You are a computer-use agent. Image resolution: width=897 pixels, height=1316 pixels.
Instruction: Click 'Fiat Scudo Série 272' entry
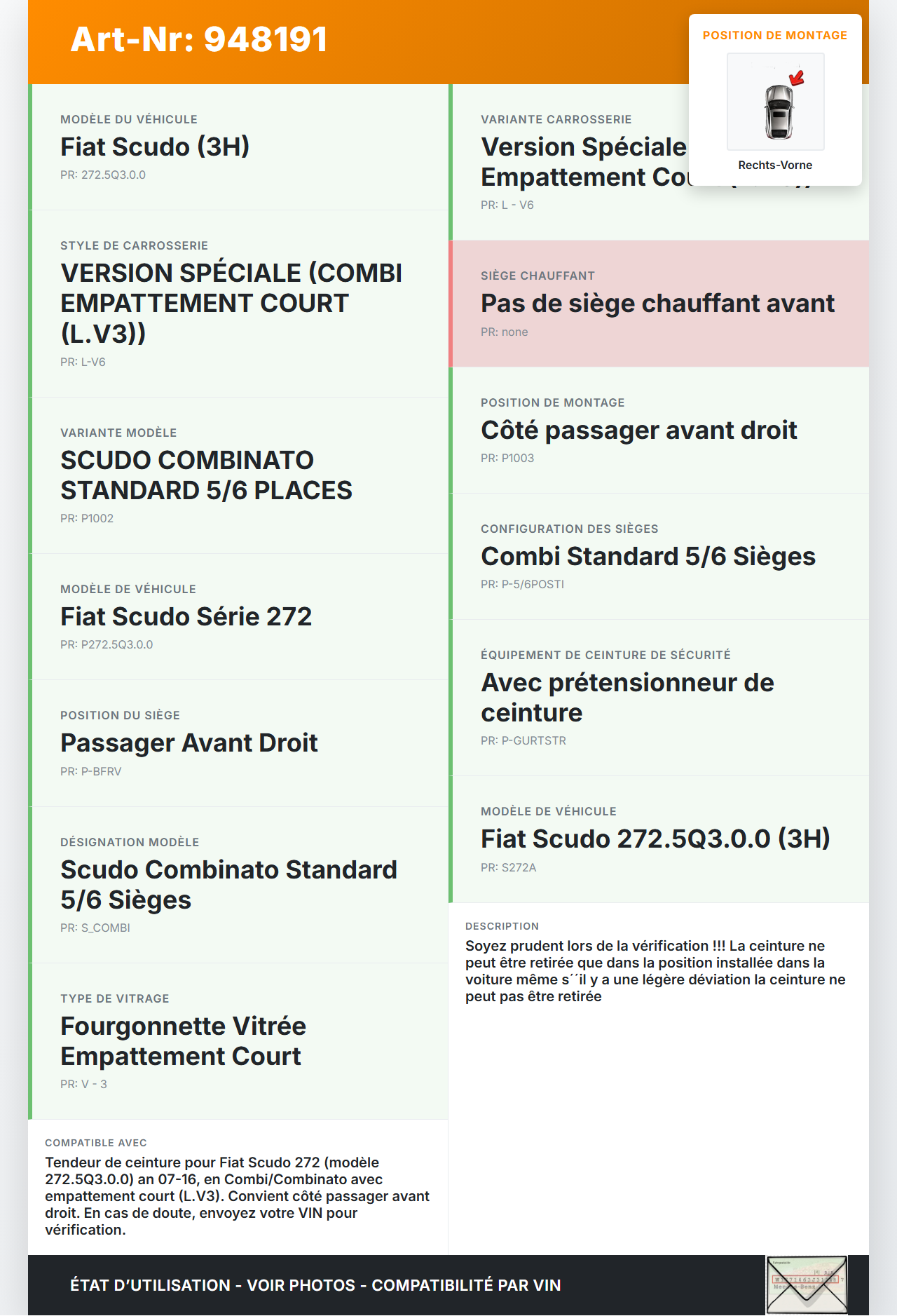[186, 616]
